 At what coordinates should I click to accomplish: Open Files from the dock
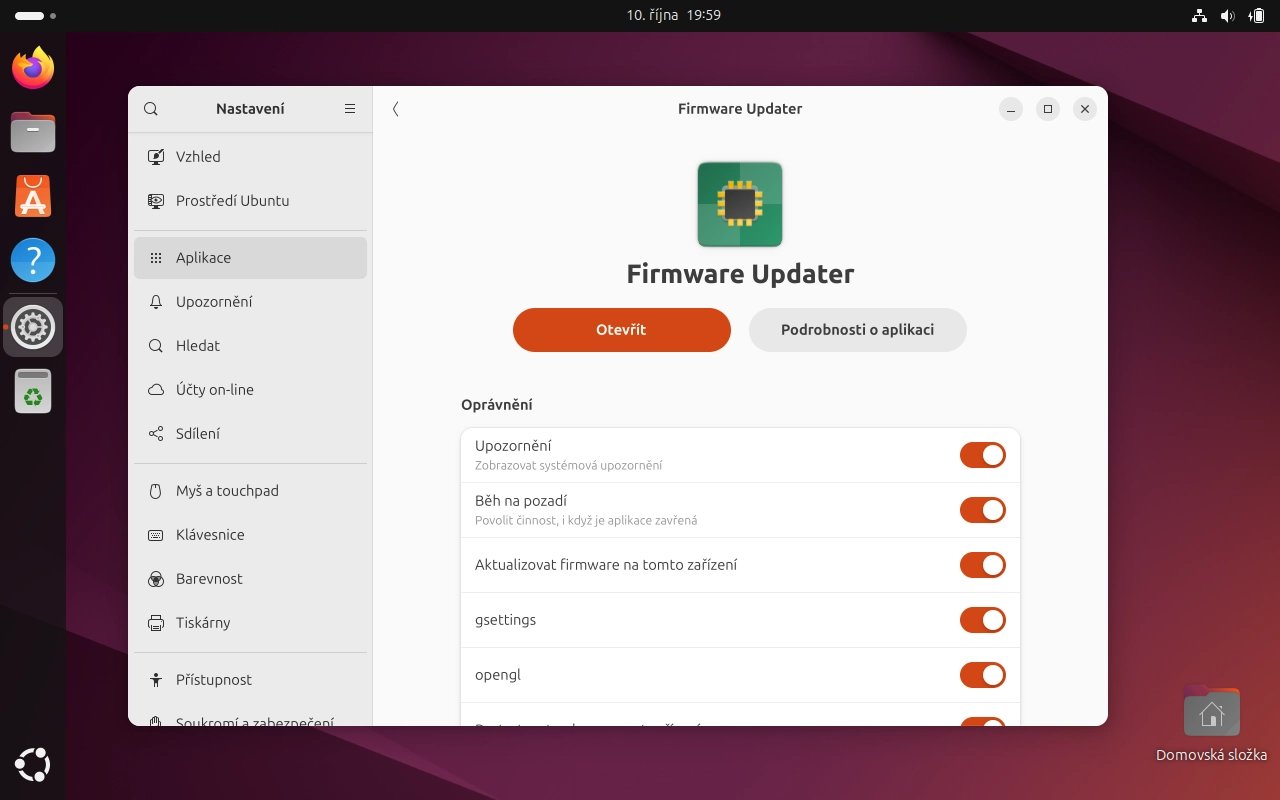point(33,132)
